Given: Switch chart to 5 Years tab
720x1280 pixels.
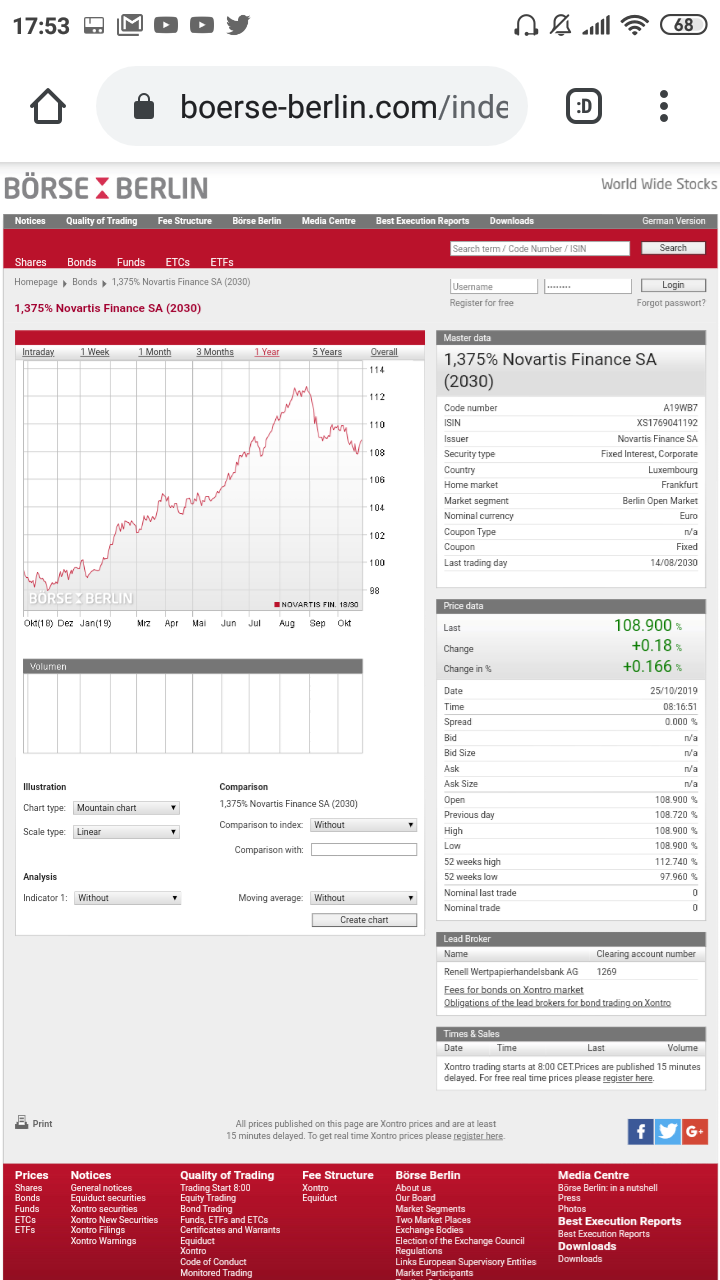Looking at the screenshot, I should (x=327, y=352).
